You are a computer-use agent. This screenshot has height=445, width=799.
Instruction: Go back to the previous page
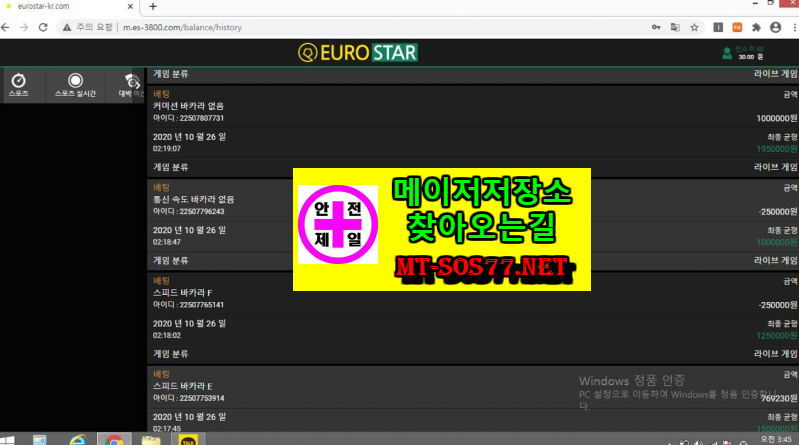coord(6,28)
